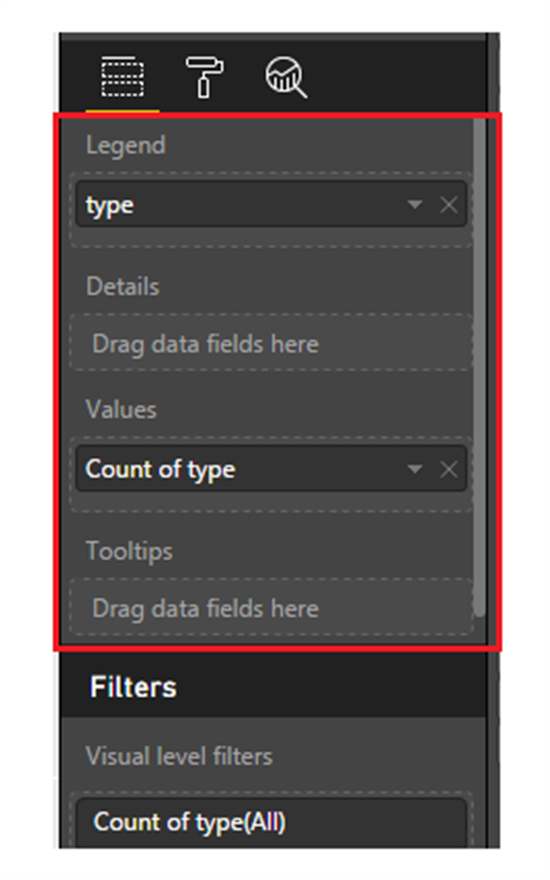Open the Fields pane icon
This screenshot has width=550, height=880.
(x=122, y=76)
